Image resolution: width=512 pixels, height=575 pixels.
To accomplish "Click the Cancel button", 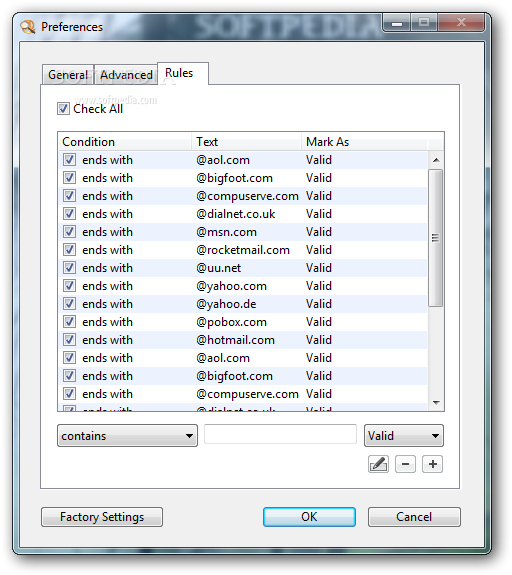I will (x=414, y=517).
